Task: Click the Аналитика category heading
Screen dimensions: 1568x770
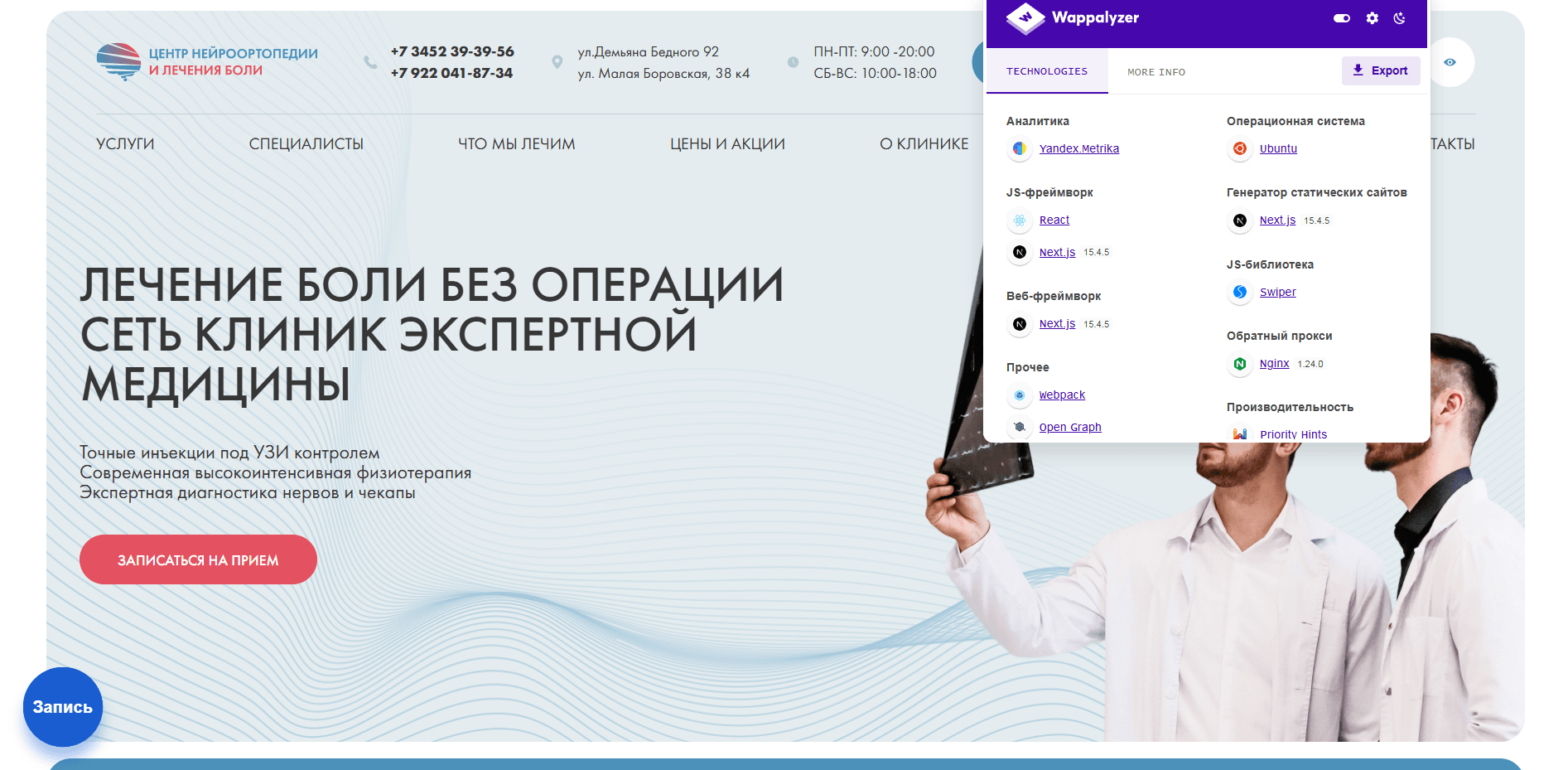Action: click(x=1038, y=121)
